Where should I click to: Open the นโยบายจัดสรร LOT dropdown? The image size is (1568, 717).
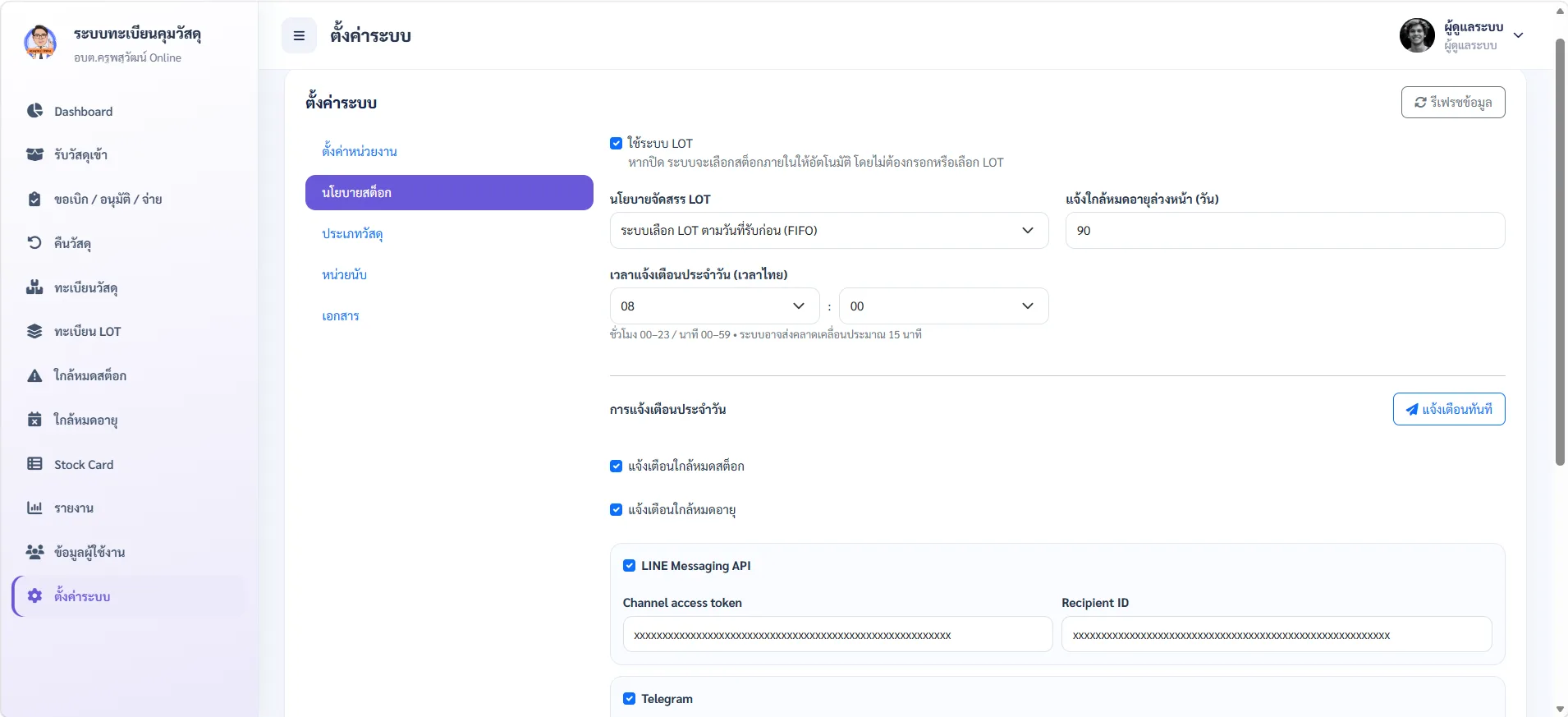829,230
